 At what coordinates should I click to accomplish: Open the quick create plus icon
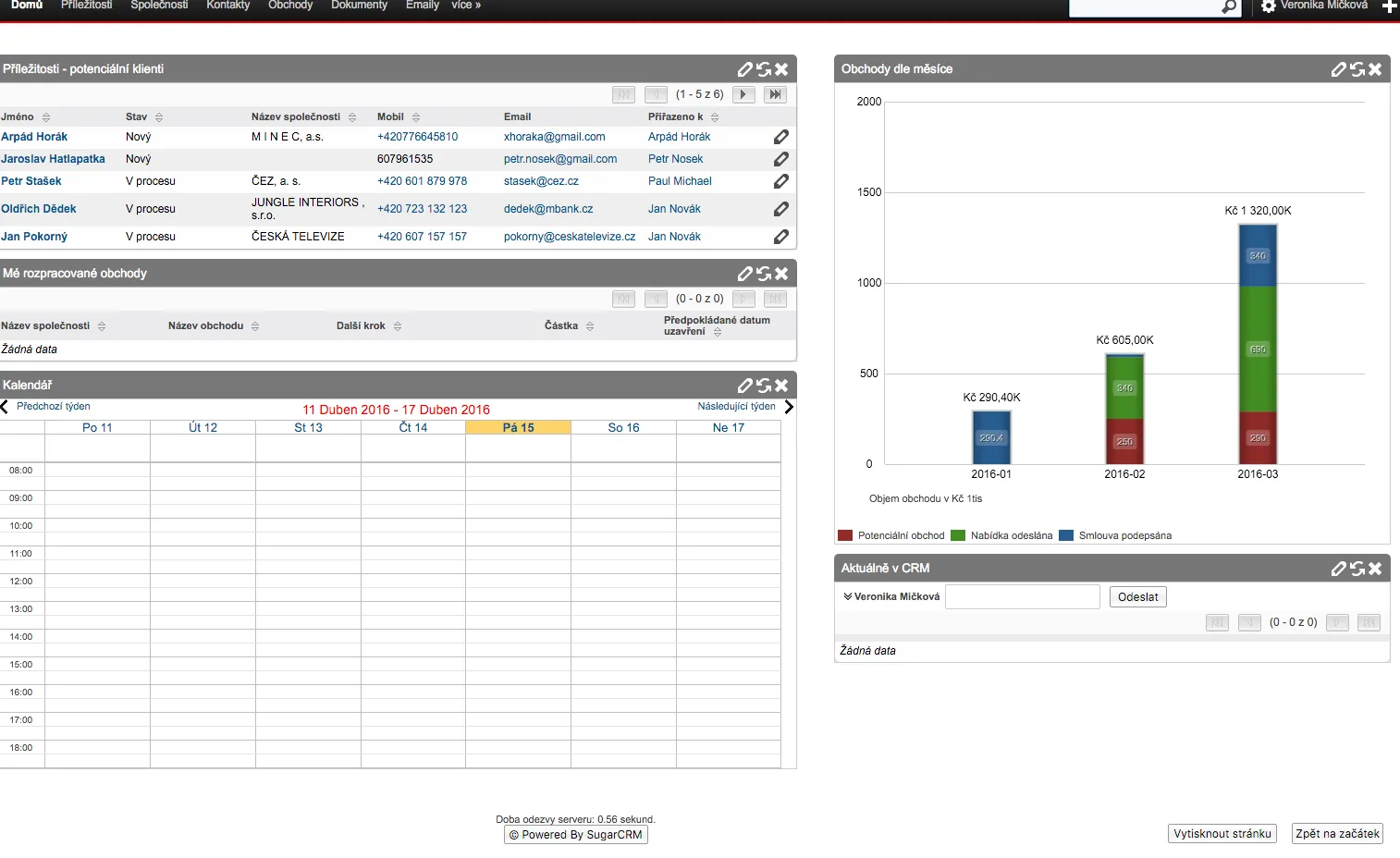coord(1390,6)
